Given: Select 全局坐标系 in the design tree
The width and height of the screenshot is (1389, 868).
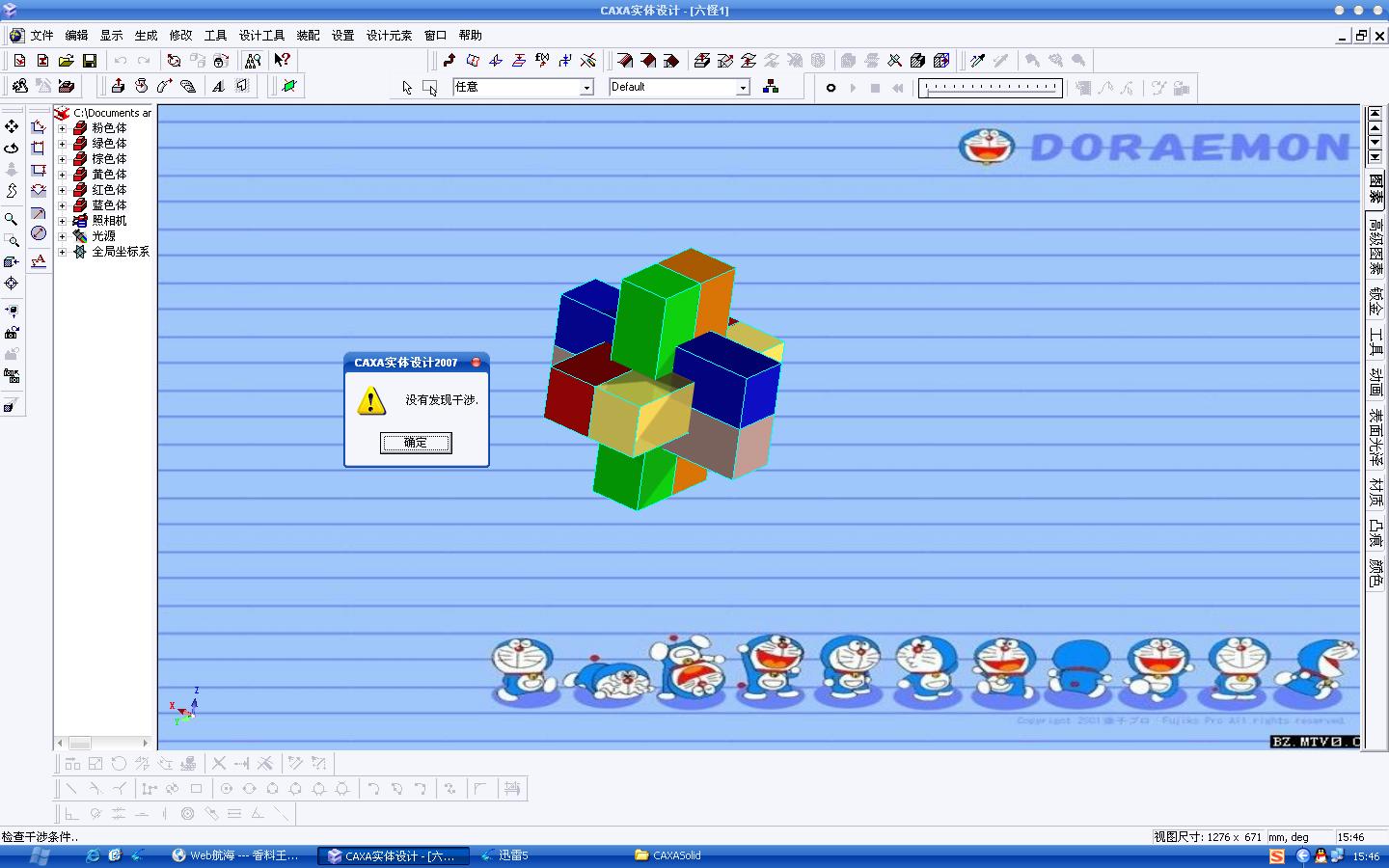Looking at the screenshot, I should [x=121, y=252].
